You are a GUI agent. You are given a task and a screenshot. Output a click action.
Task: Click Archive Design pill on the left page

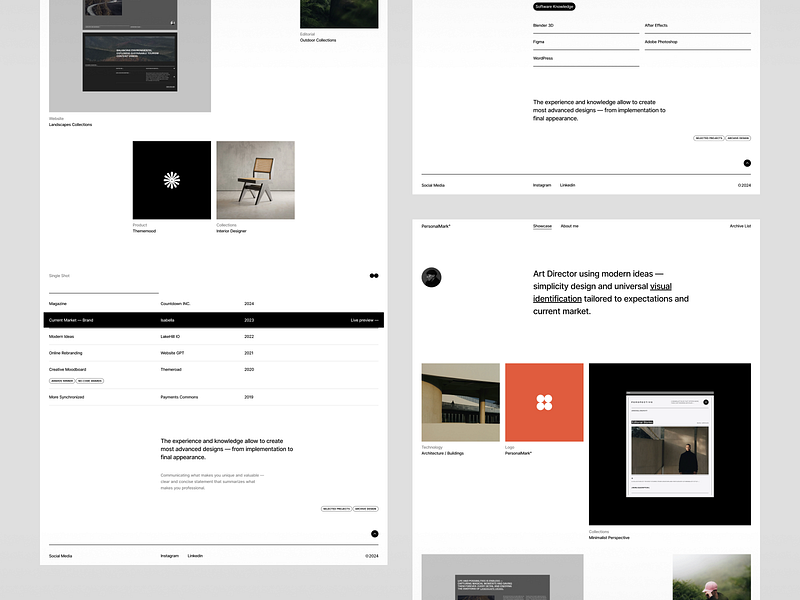pyautogui.click(x=365, y=509)
